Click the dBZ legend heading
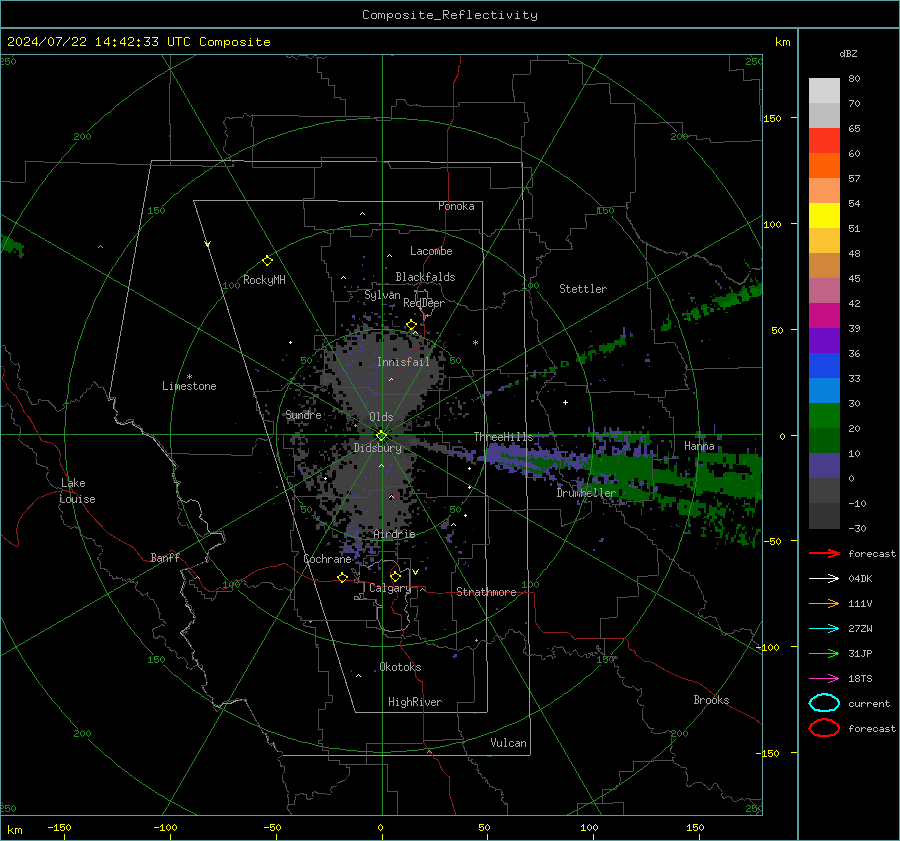 click(x=848, y=53)
